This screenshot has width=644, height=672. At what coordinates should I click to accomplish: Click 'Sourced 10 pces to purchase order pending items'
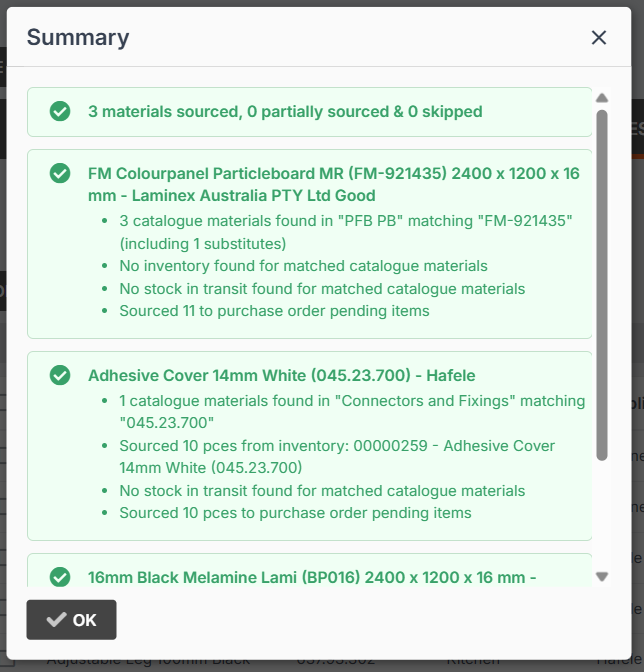(x=295, y=513)
